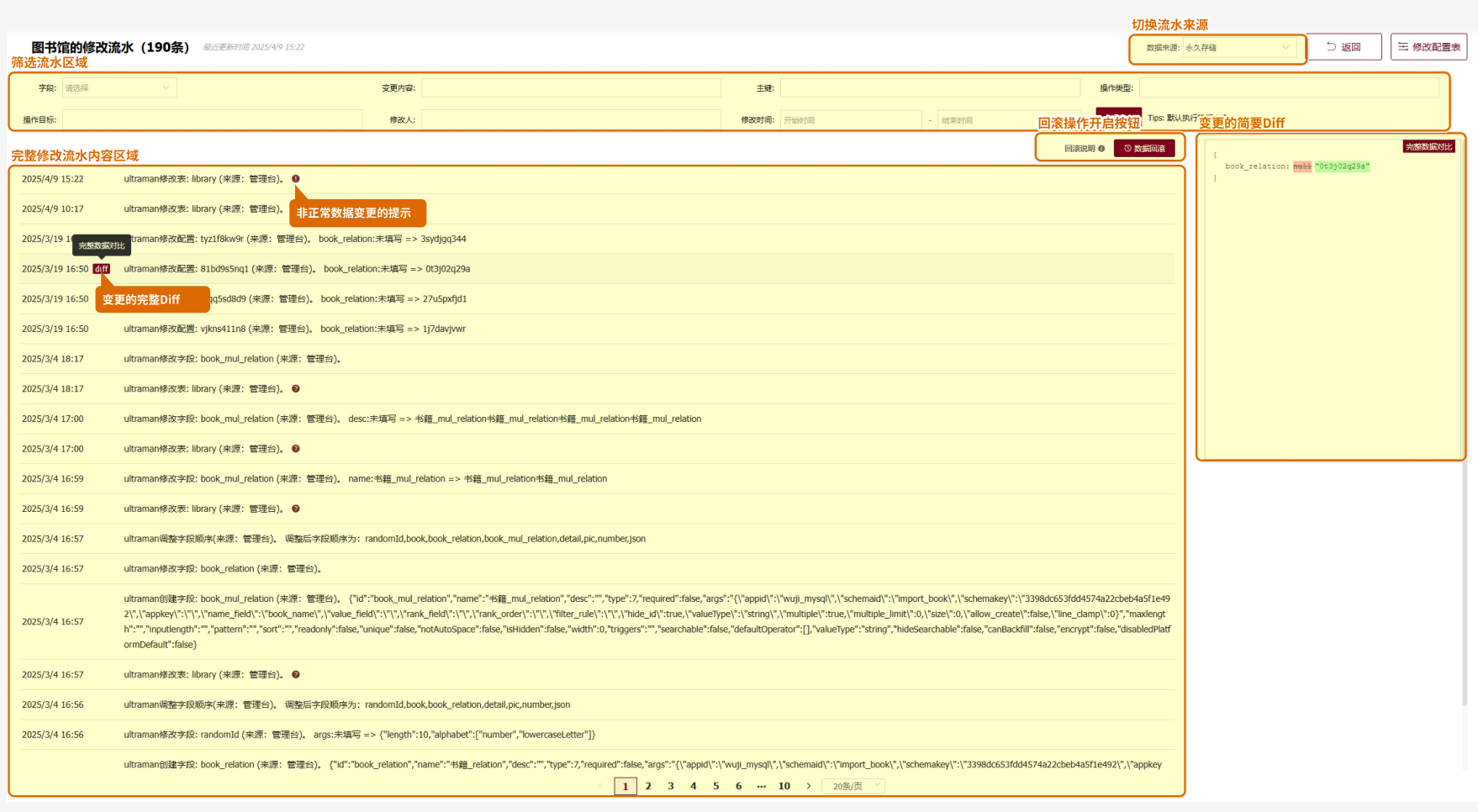Screen dimensions: 1478x812
Task: Focus the 操作目标 input field
Action: (x=212, y=119)
